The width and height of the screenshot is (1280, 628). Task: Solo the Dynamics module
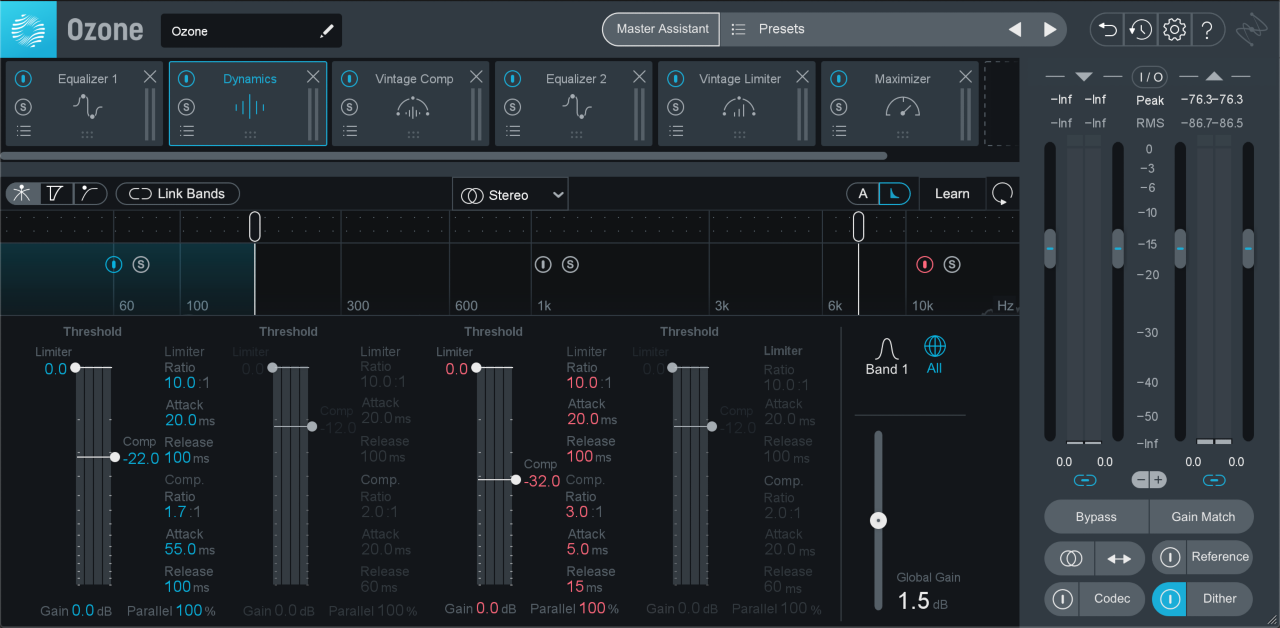click(186, 107)
